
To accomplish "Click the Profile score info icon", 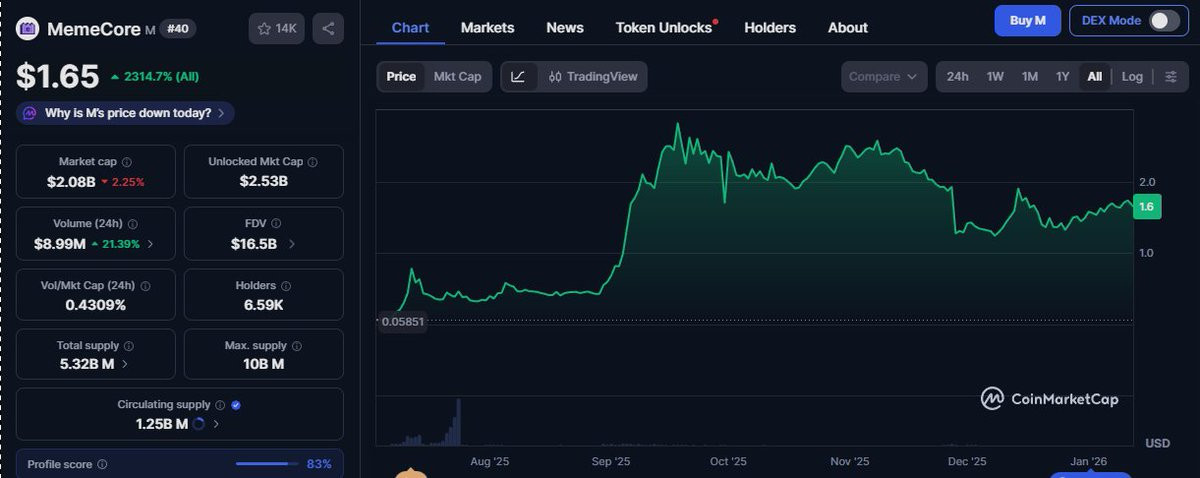I will [x=102, y=464].
